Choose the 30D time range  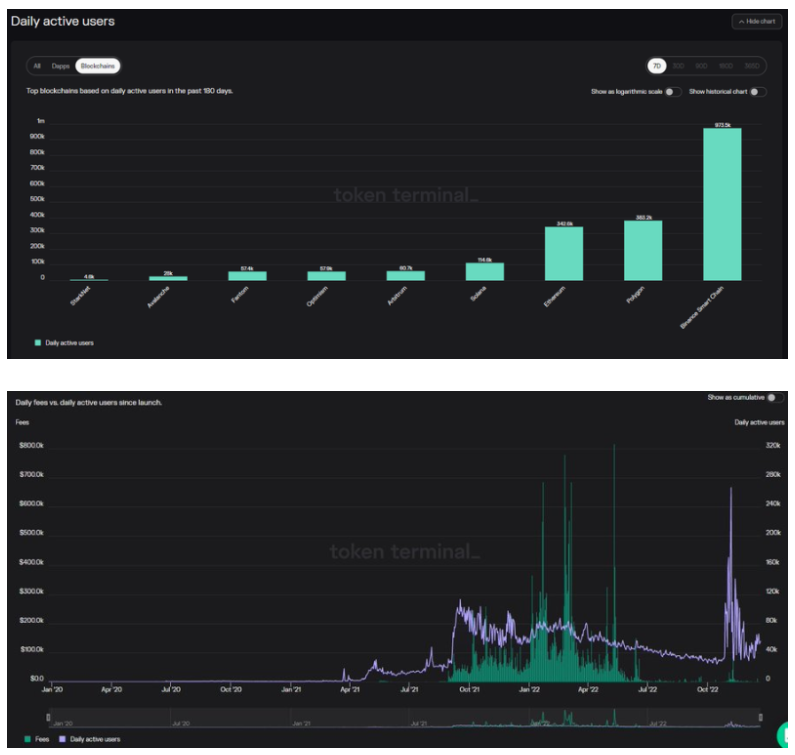[x=678, y=66]
